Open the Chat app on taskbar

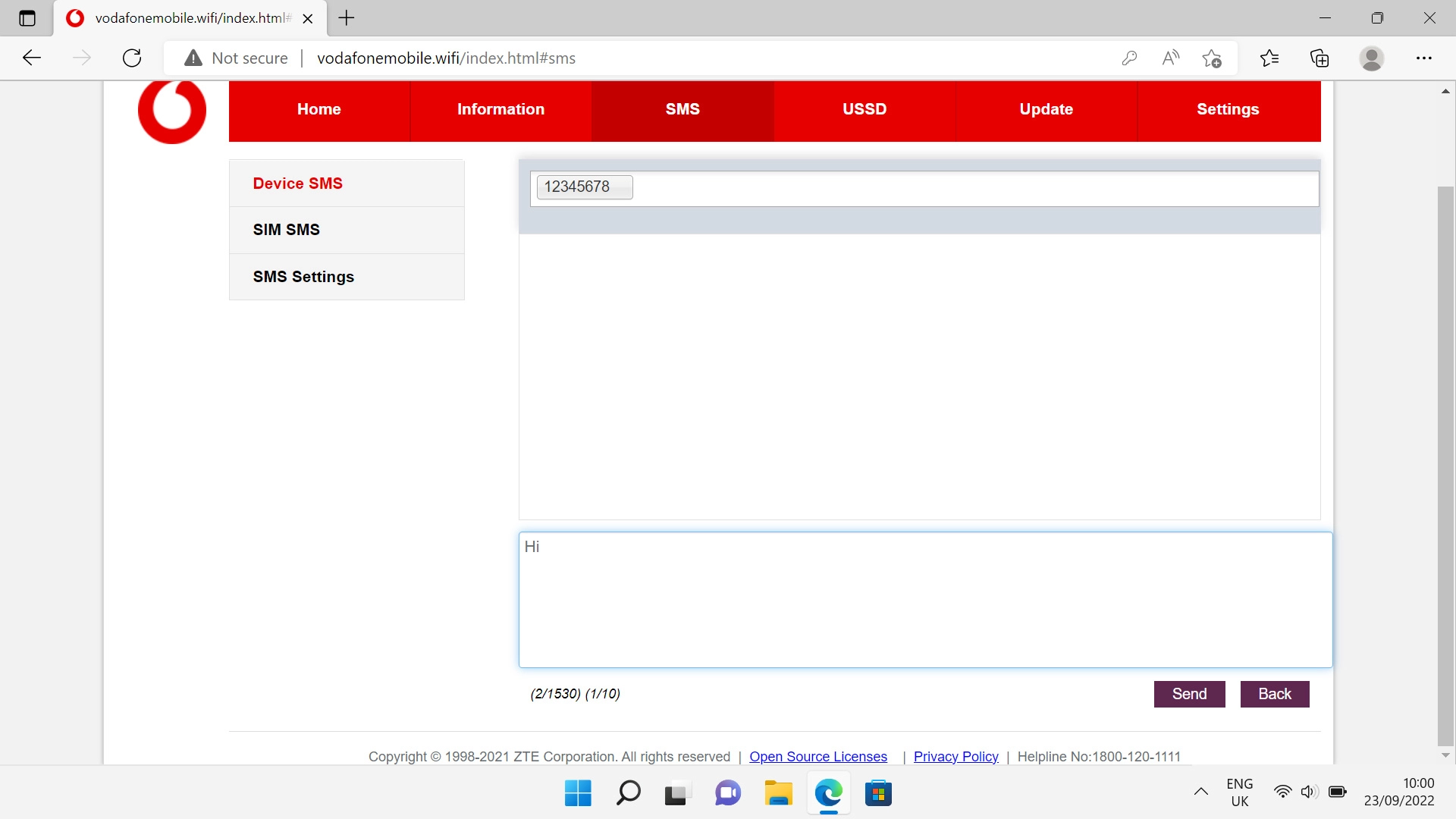(728, 793)
